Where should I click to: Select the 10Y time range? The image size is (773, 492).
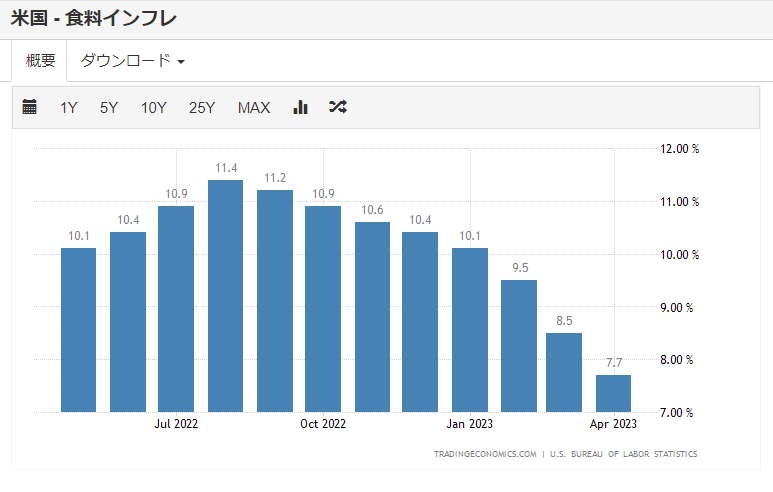pos(153,108)
